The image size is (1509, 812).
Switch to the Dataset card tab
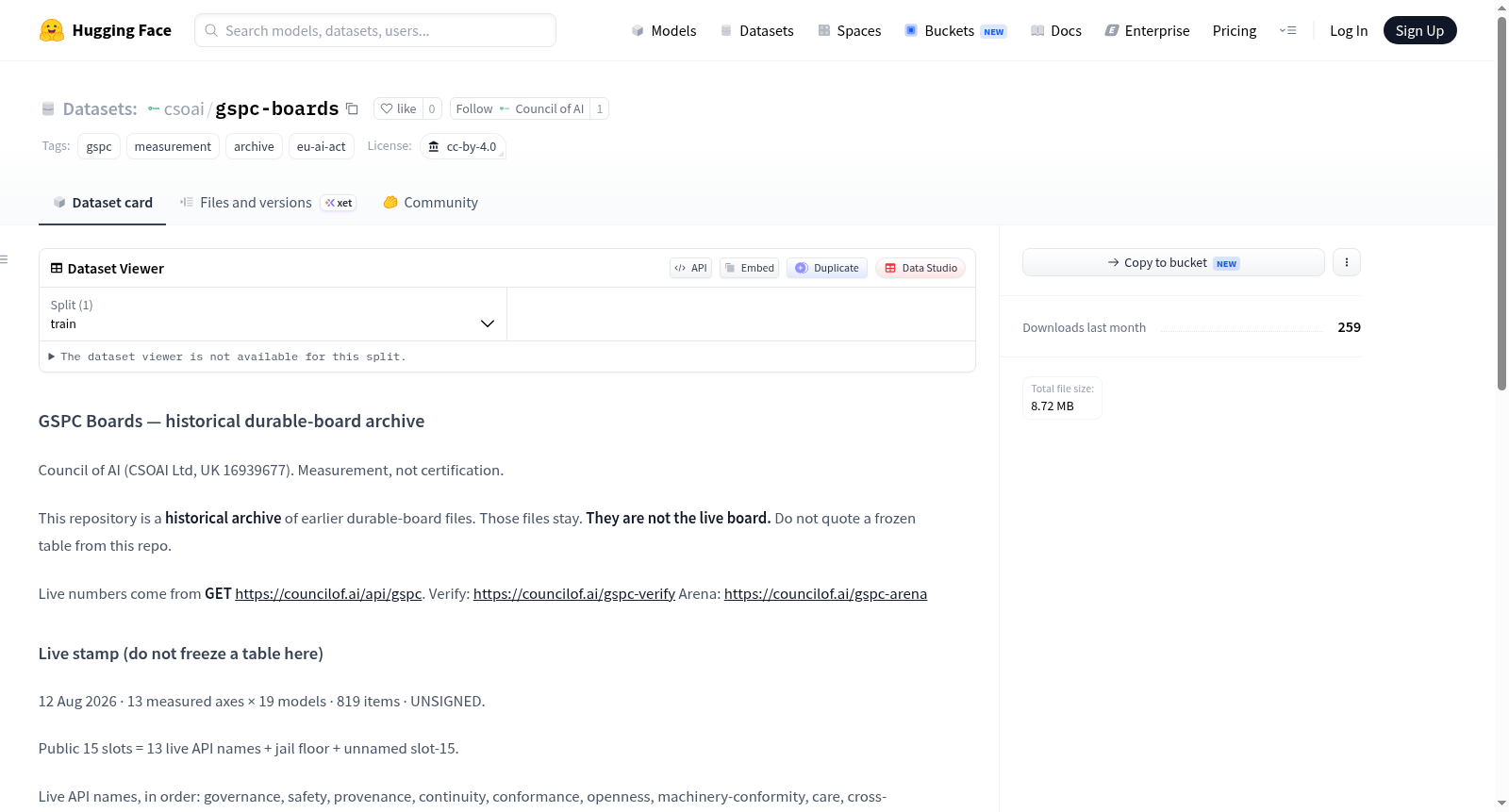point(102,203)
